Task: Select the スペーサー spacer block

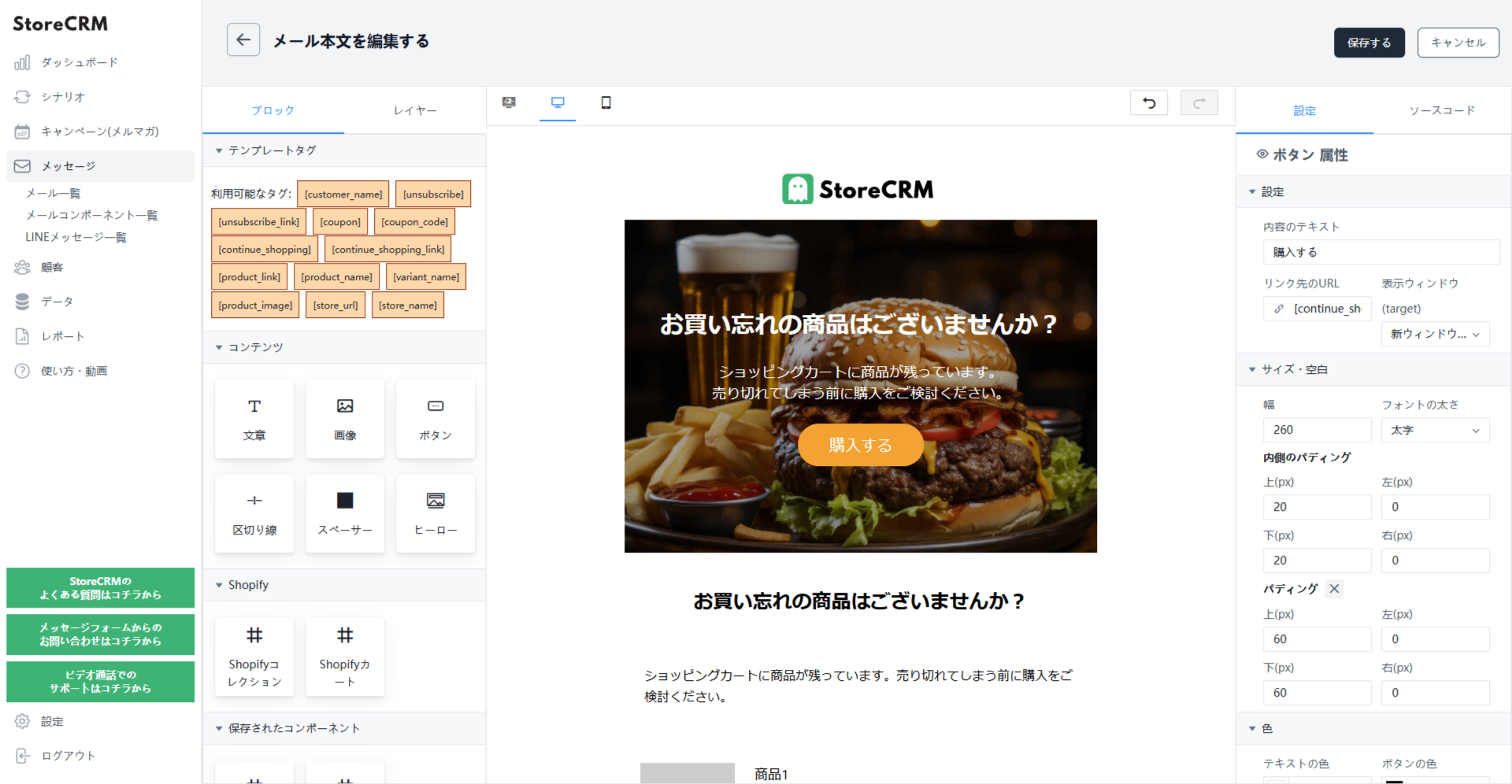Action: click(x=345, y=513)
